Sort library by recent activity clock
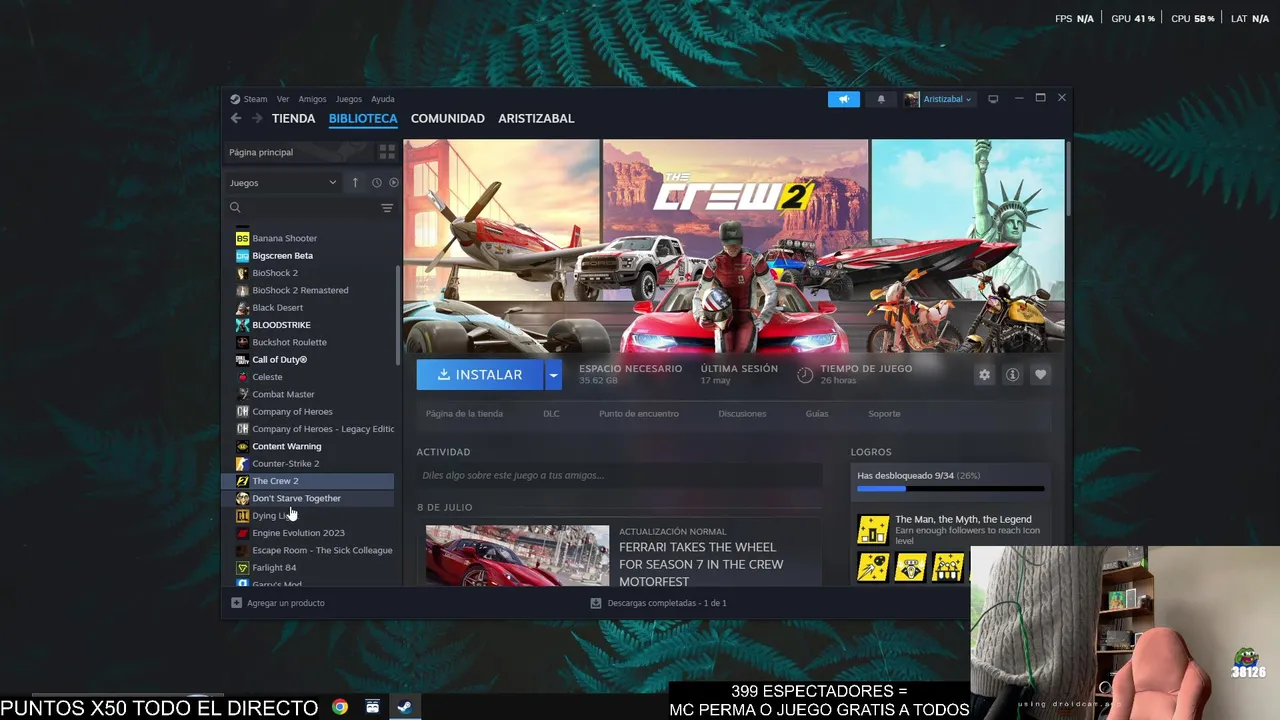 pyautogui.click(x=376, y=183)
